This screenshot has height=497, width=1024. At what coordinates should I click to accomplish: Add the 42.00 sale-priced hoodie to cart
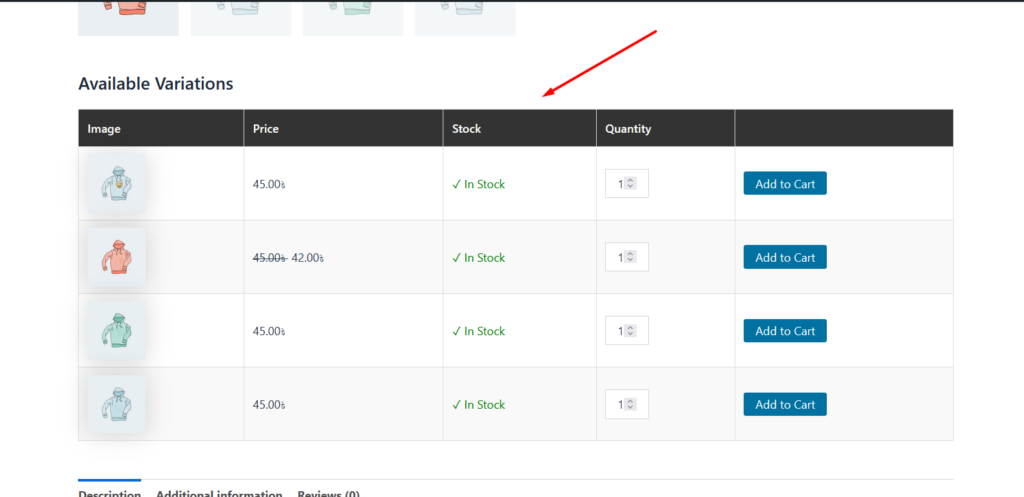click(784, 258)
